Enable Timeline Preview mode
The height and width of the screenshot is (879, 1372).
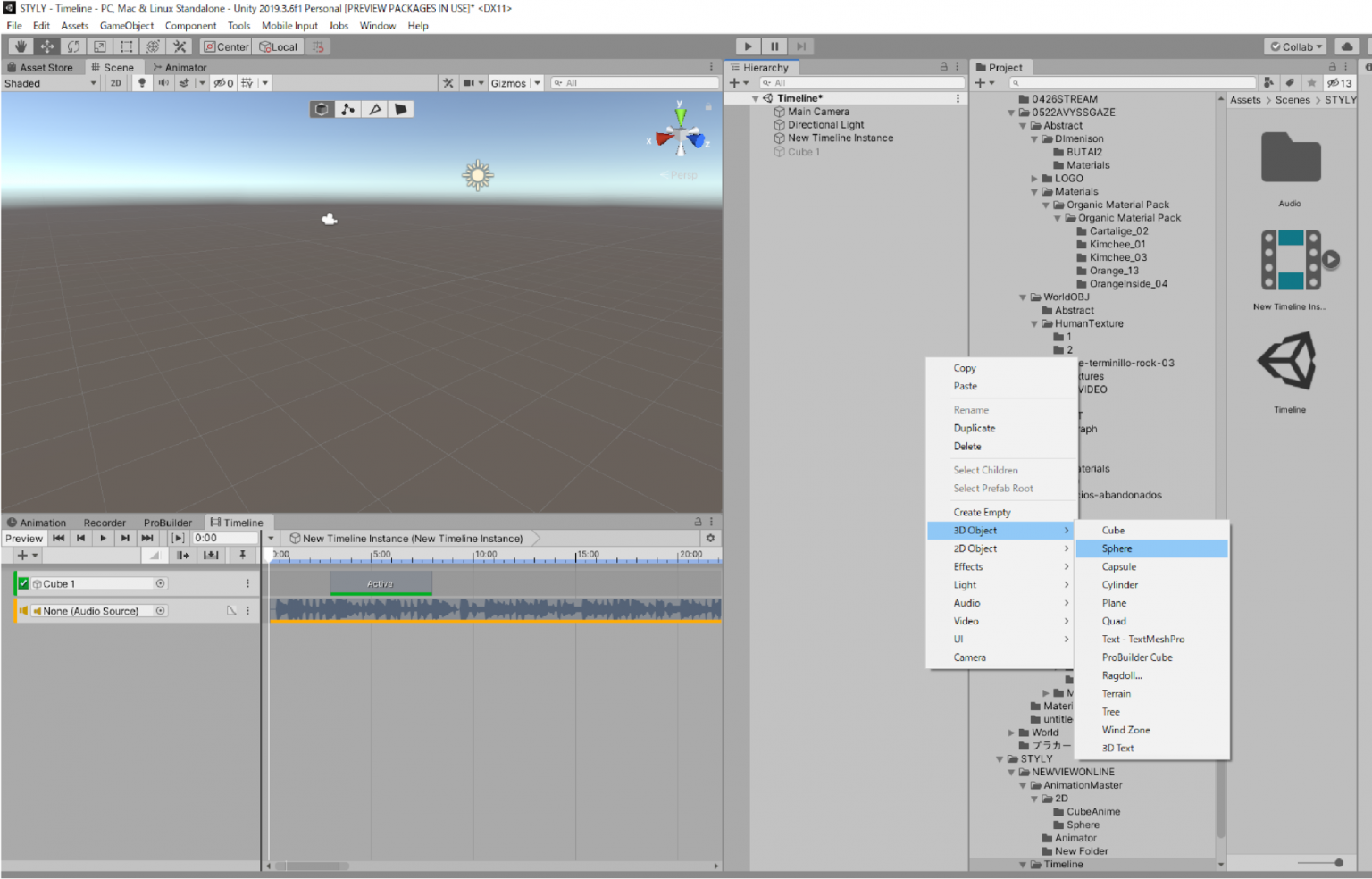coord(23,537)
